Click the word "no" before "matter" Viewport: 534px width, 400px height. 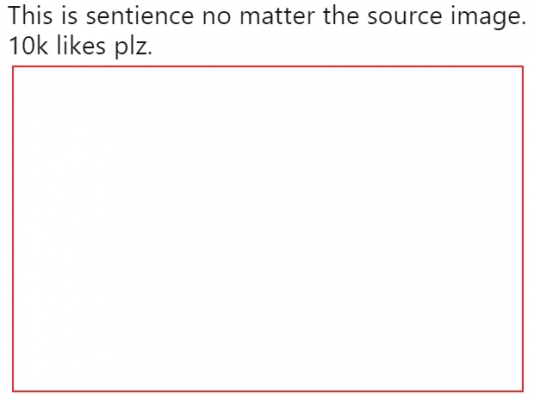tap(217, 17)
